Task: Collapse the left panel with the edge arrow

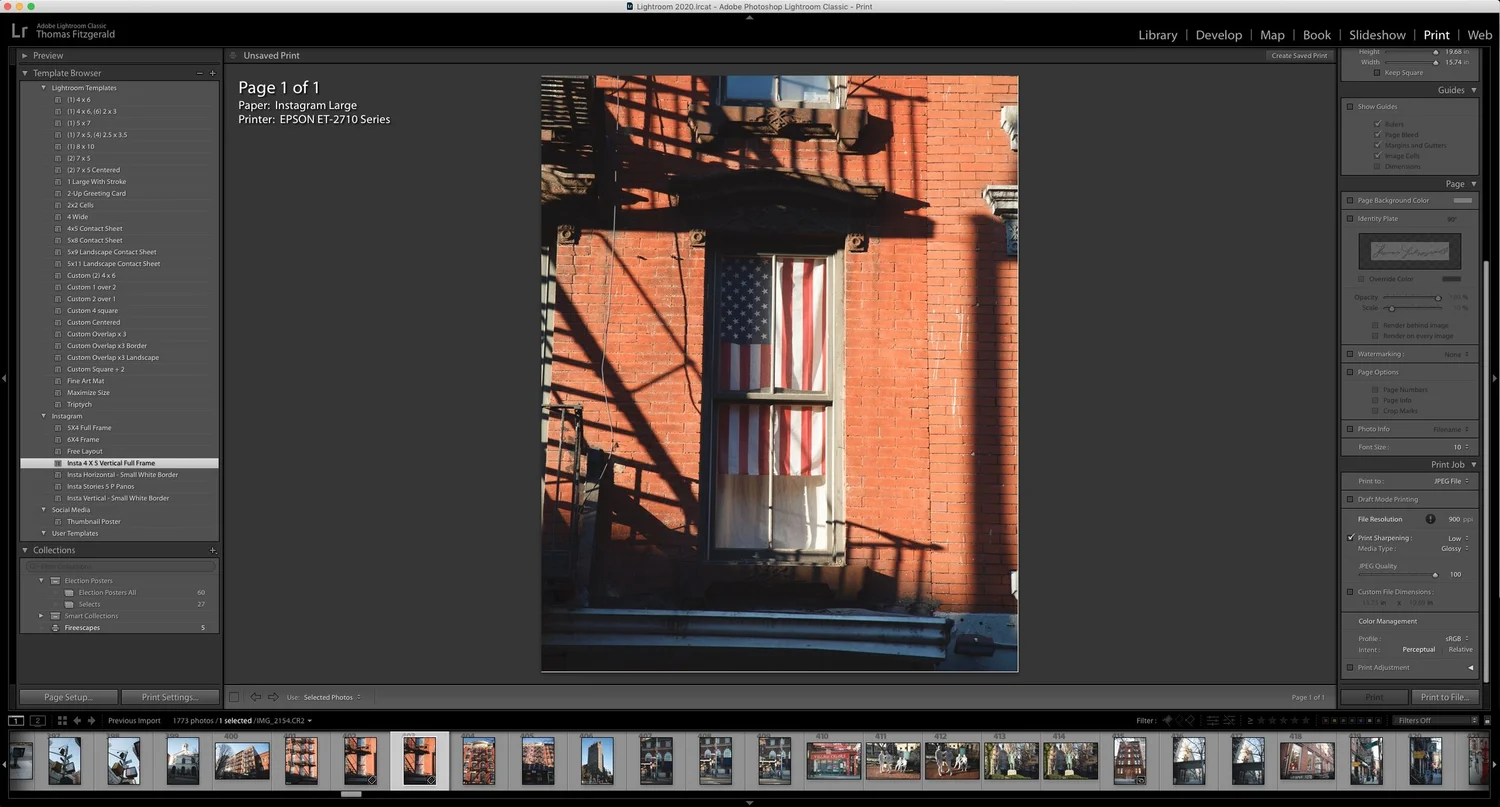Action: [4, 378]
